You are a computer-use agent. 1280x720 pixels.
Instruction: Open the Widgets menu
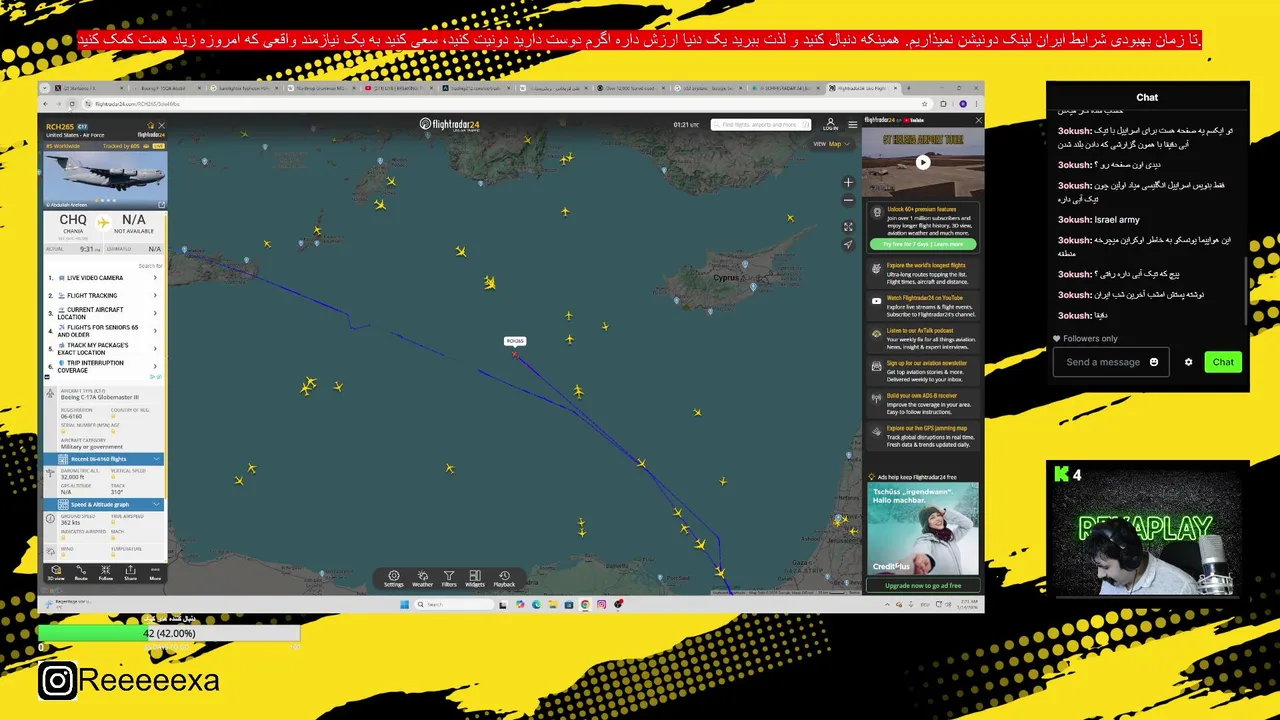click(x=475, y=578)
